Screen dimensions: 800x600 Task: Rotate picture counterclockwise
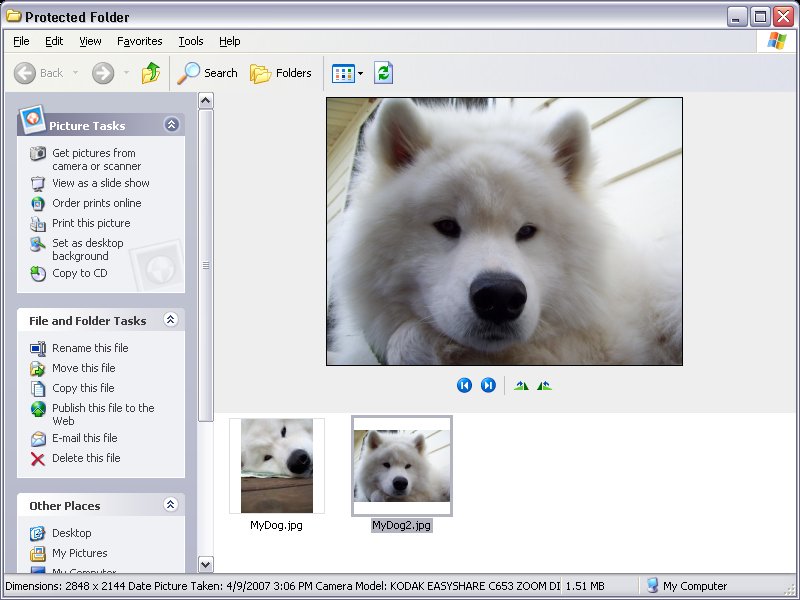pyautogui.click(x=544, y=386)
